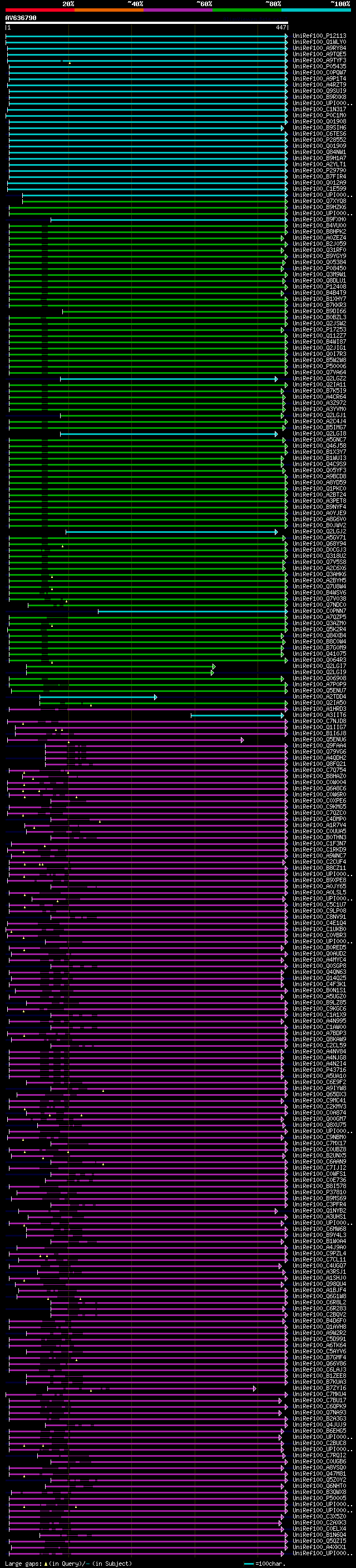Screen dimensions: 356x1568
Task: Click the UniRef100_Q2LGI9 entry
Action: tap(319, 672)
